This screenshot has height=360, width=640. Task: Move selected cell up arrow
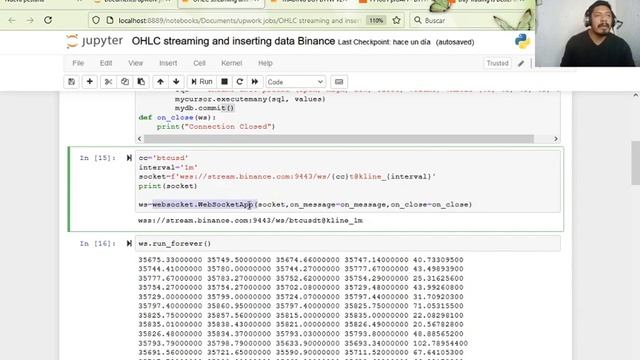point(160,82)
